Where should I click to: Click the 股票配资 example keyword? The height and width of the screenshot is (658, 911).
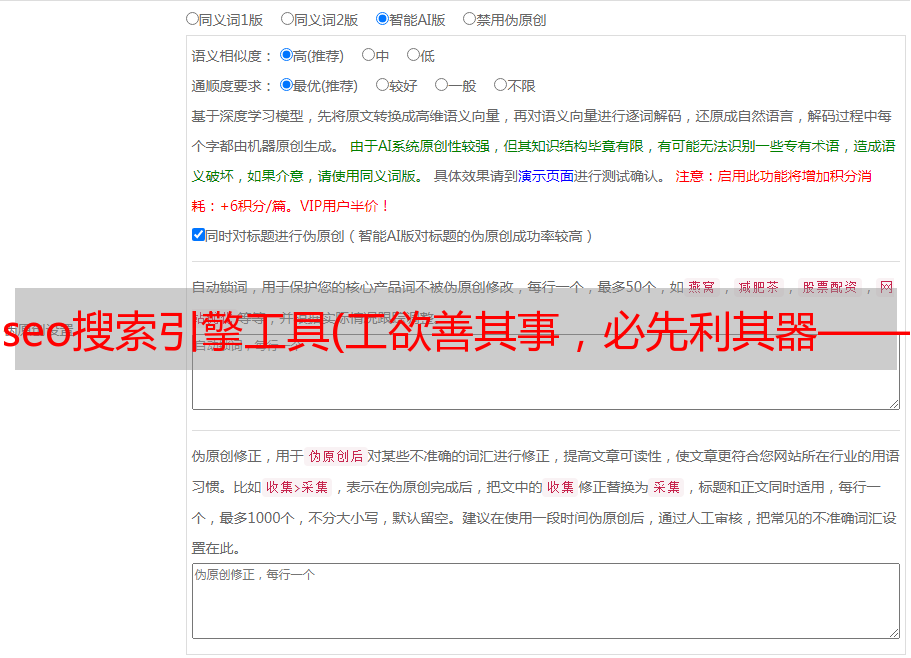pyautogui.click(x=829, y=287)
